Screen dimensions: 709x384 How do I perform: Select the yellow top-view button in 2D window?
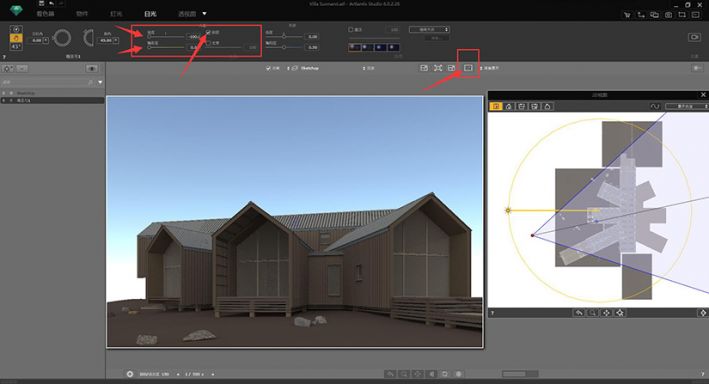click(x=496, y=106)
